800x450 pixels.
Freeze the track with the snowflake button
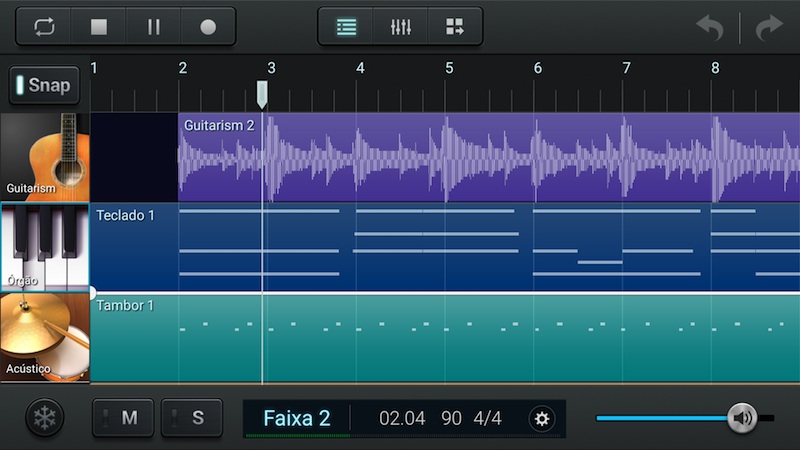tap(45, 418)
